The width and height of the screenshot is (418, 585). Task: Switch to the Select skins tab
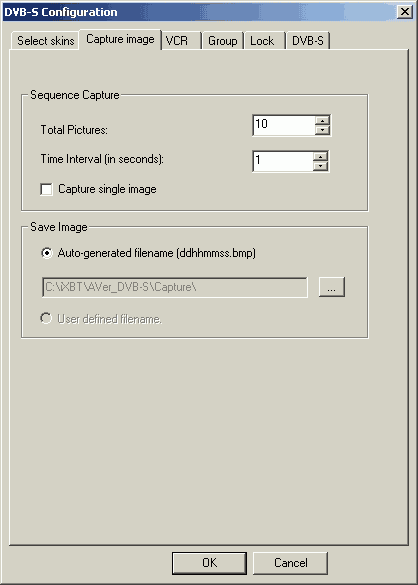(x=46, y=41)
